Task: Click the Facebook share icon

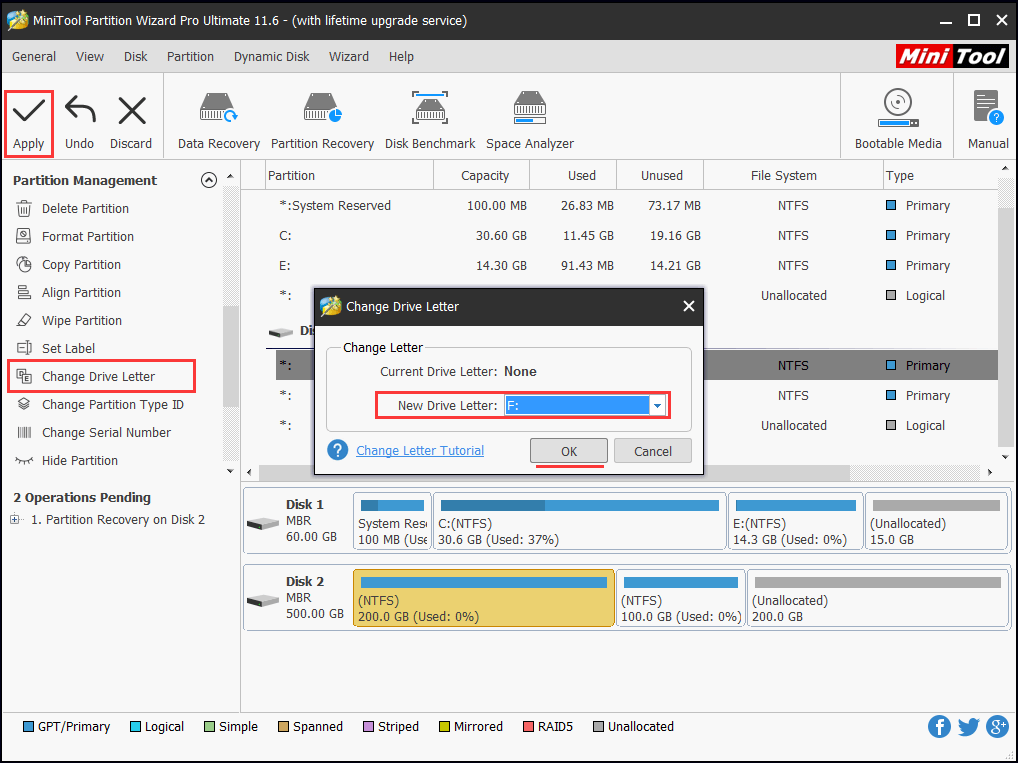Action: tap(939, 727)
